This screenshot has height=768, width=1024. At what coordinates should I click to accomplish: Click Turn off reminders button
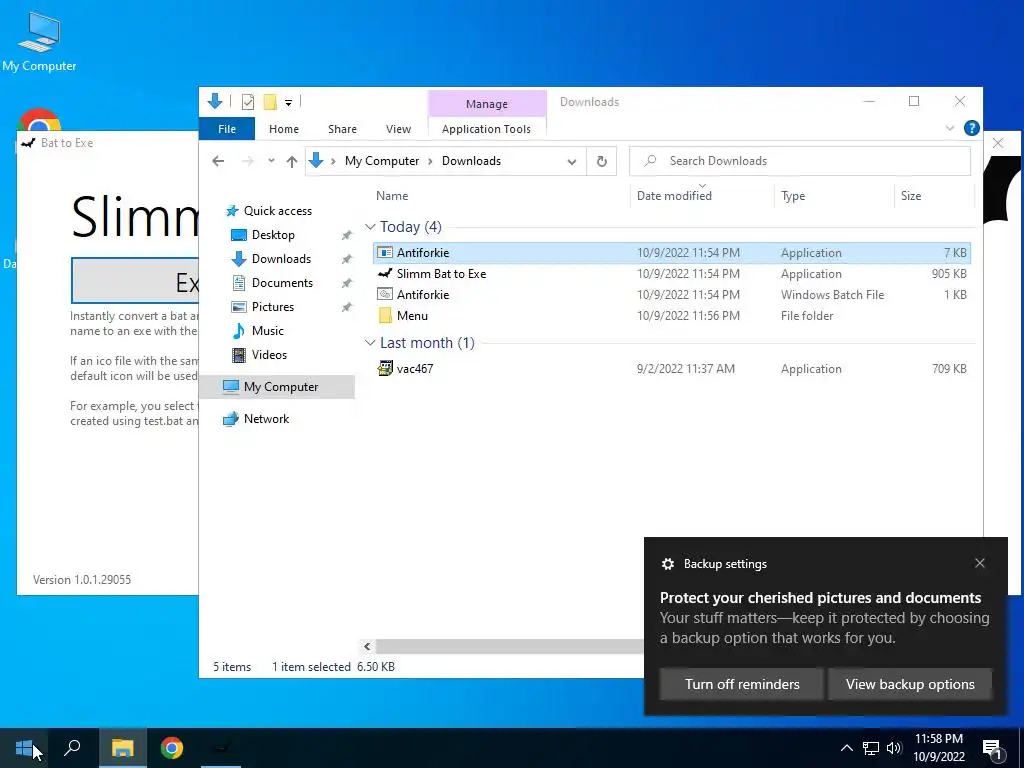click(742, 684)
